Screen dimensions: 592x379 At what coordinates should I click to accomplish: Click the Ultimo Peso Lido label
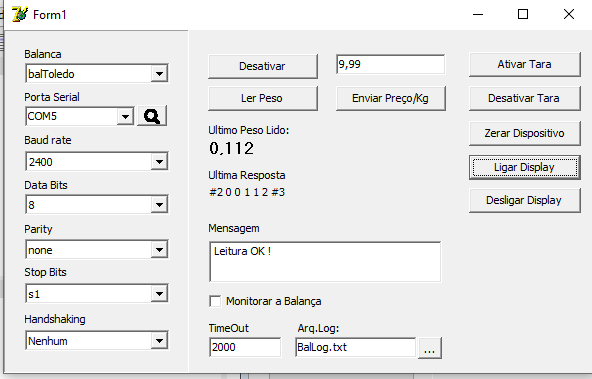[249, 131]
